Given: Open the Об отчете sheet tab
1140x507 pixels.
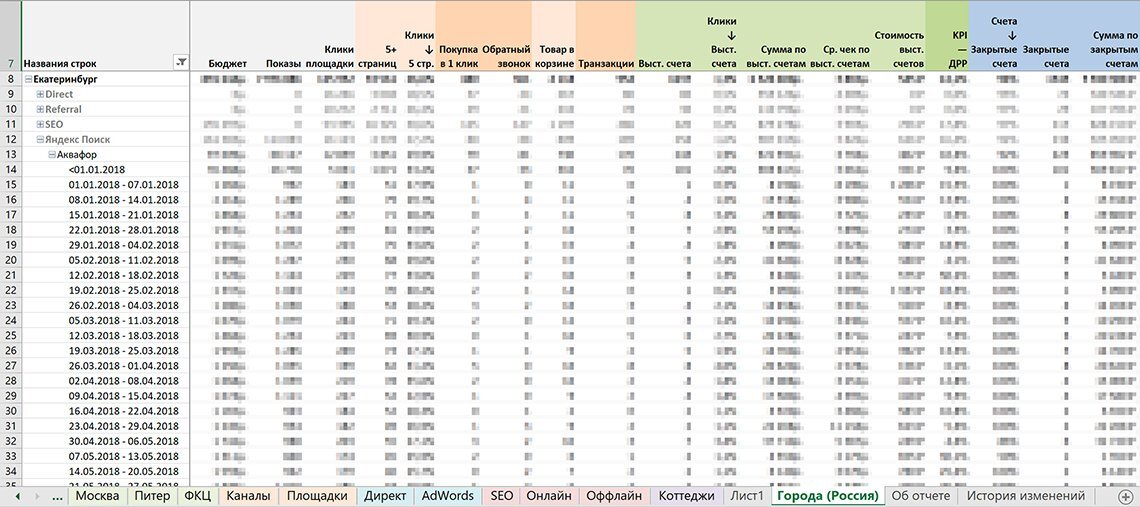Looking at the screenshot, I should tap(920, 496).
